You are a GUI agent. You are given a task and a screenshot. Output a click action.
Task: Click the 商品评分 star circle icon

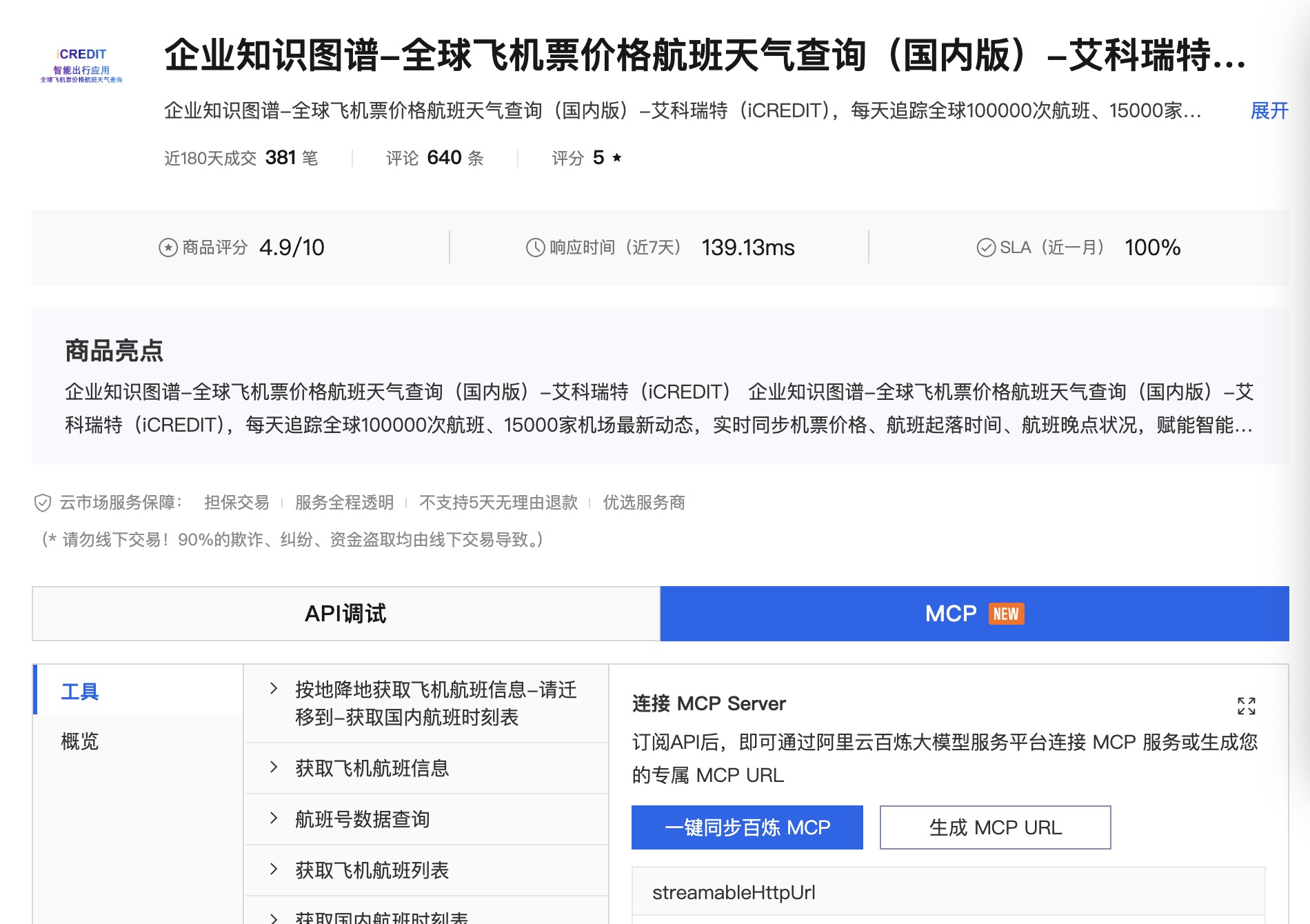pos(168,248)
